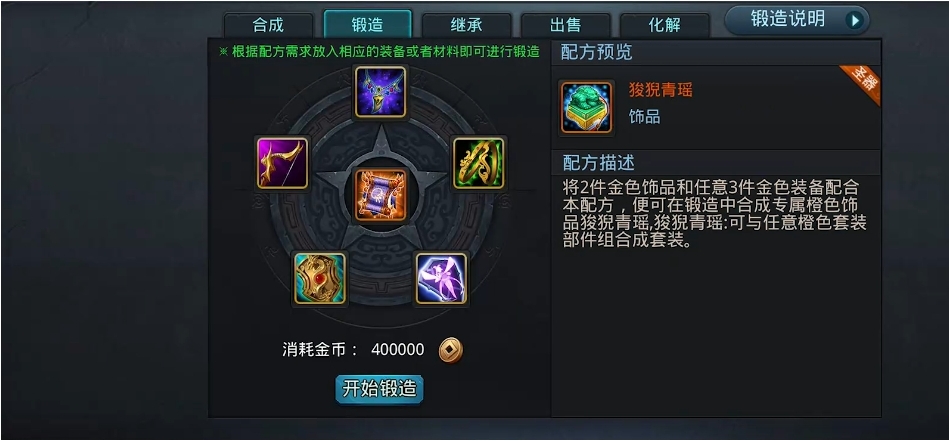Select the green jade ring slot
Viewport: 949px width, 441px height.
(x=478, y=163)
